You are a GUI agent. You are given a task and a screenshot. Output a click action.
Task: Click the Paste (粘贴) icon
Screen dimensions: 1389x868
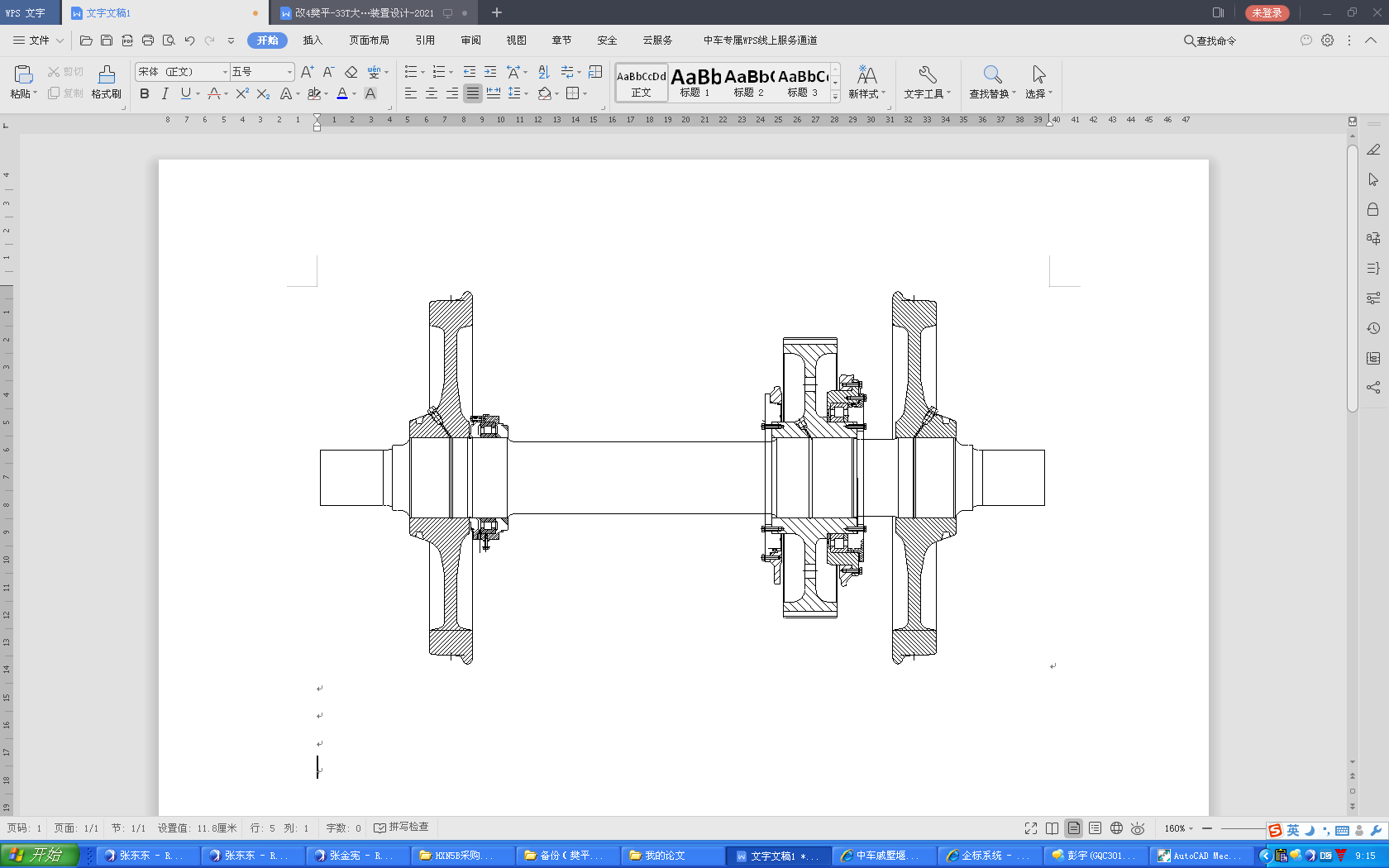pyautogui.click(x=23, y=74)
